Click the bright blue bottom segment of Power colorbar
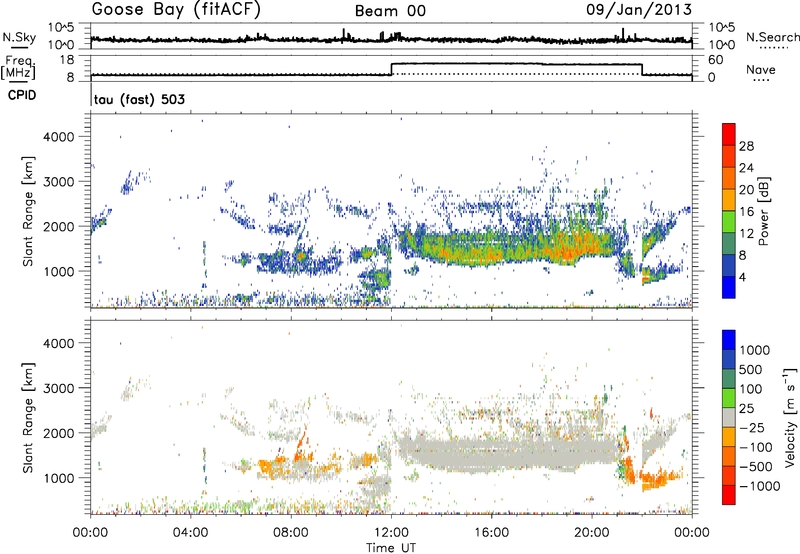 tap(729, 287)
